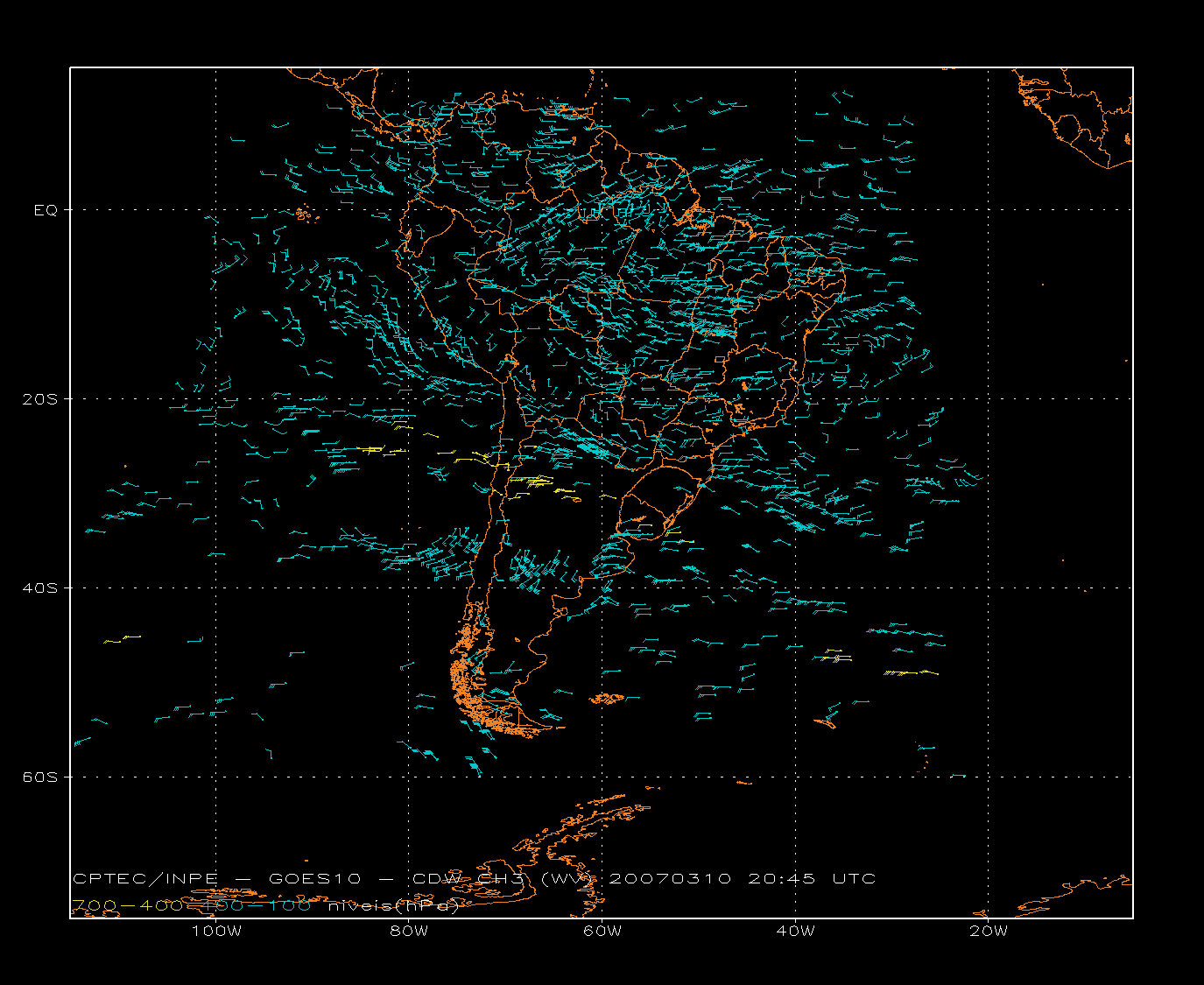Click the 40W longitude label
Image resolution: width=1204 pixels, height=985 pixels.
click(x=795, y=931)
